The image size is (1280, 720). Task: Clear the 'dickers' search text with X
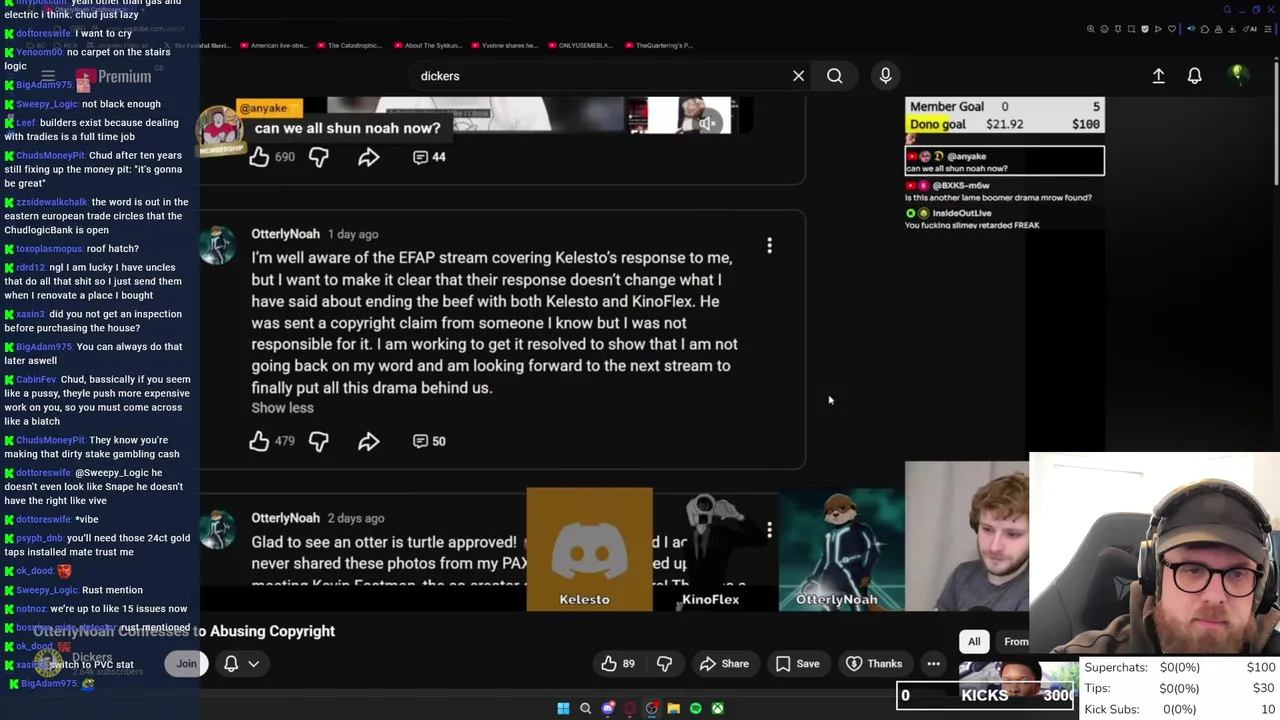798,76
